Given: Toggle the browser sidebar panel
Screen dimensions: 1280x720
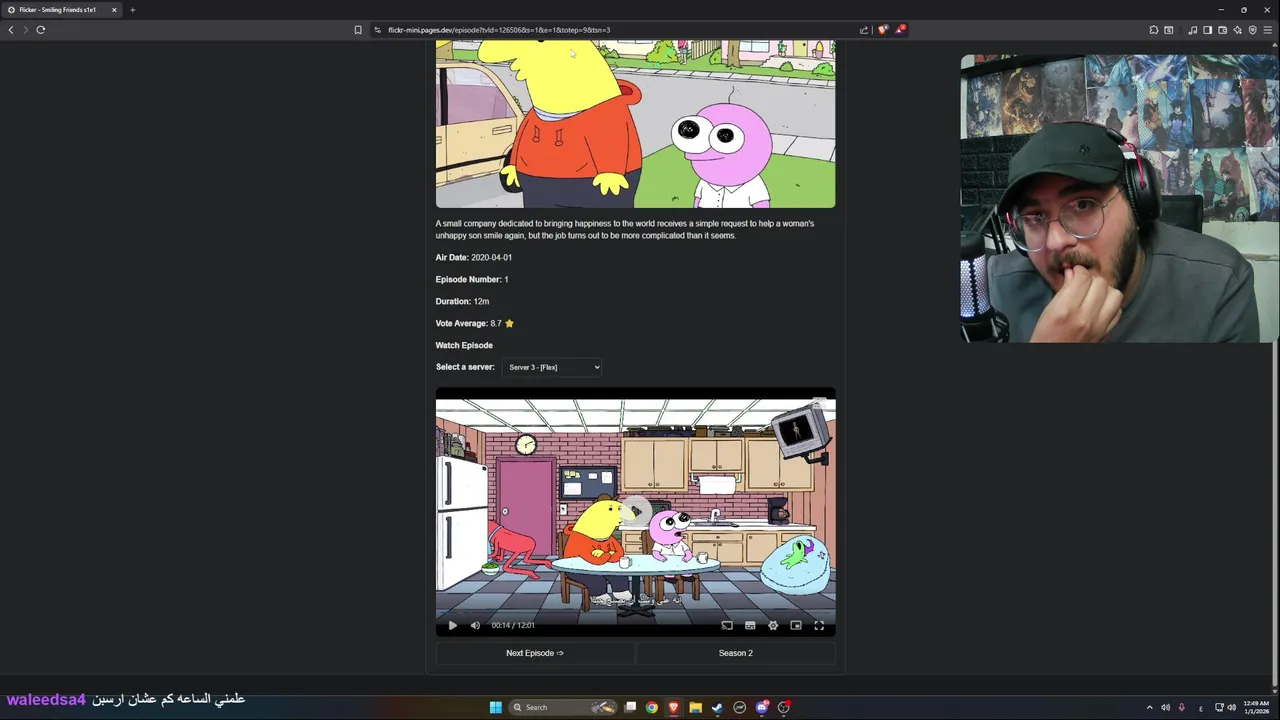Looking at the screenshot, I should tap(1207, 30).
